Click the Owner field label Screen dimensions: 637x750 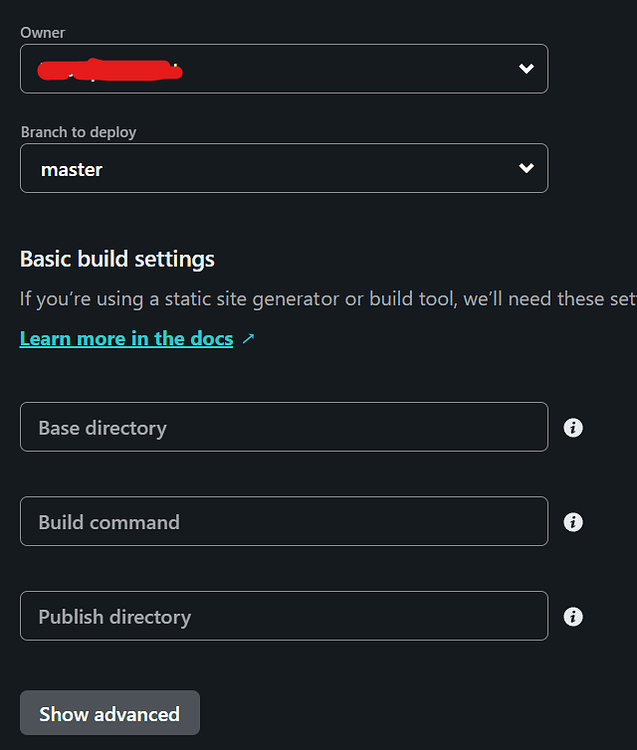[43, 33]
